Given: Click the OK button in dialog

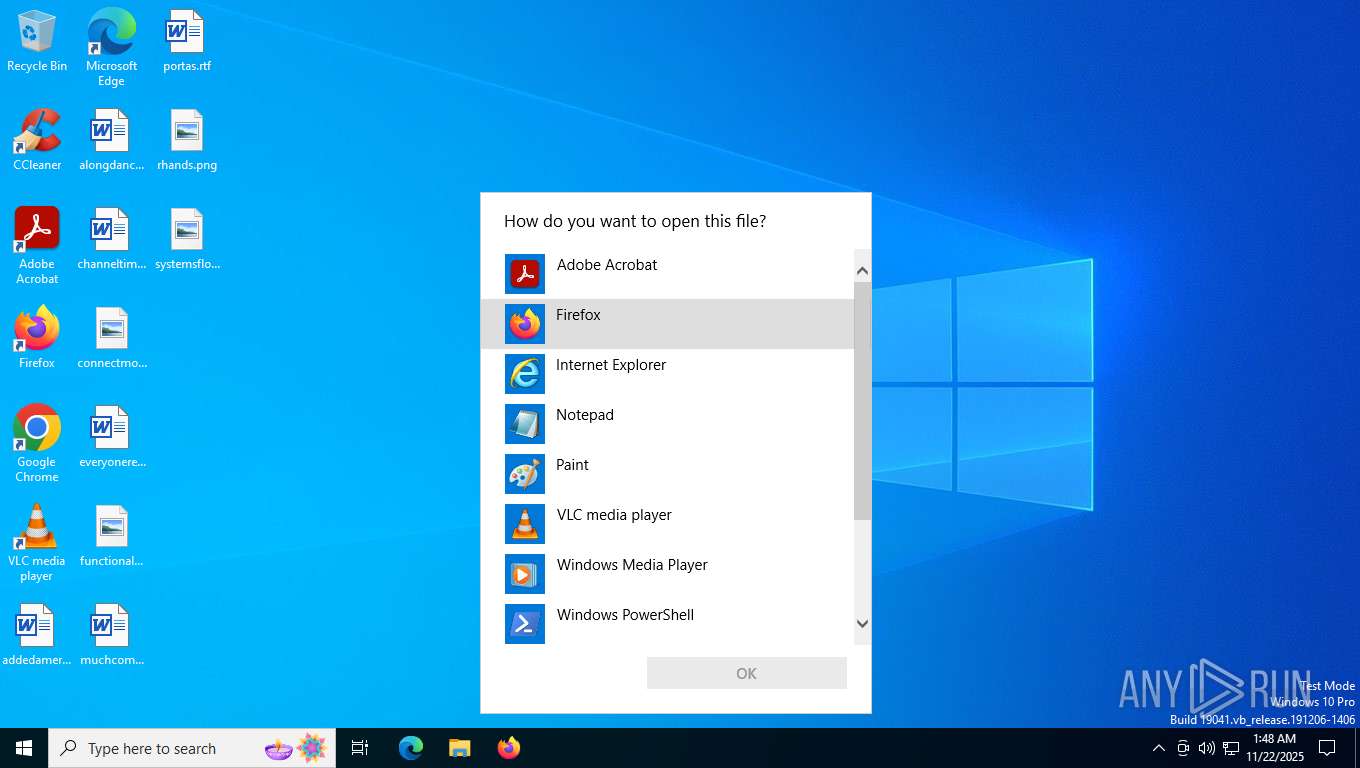Looking at the screenshot, I should tap(747, 673).
